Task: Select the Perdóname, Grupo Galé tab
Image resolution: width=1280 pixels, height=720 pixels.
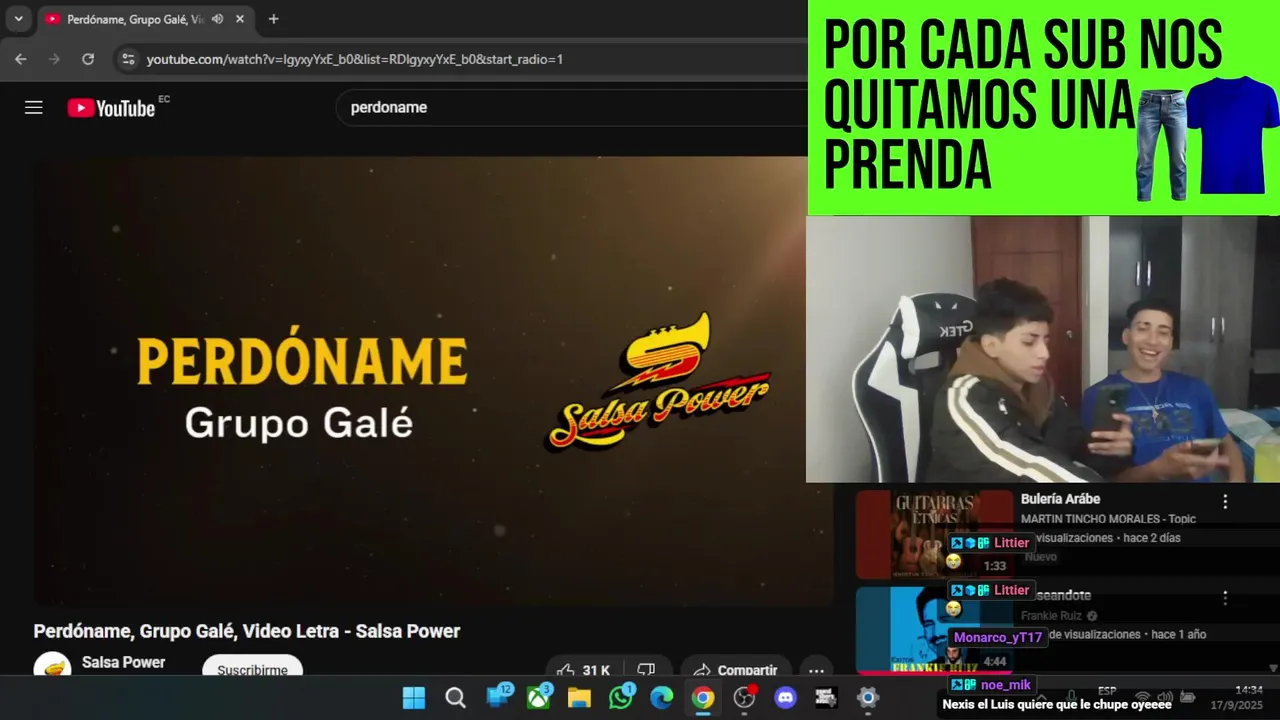Action: click(134, 19)
